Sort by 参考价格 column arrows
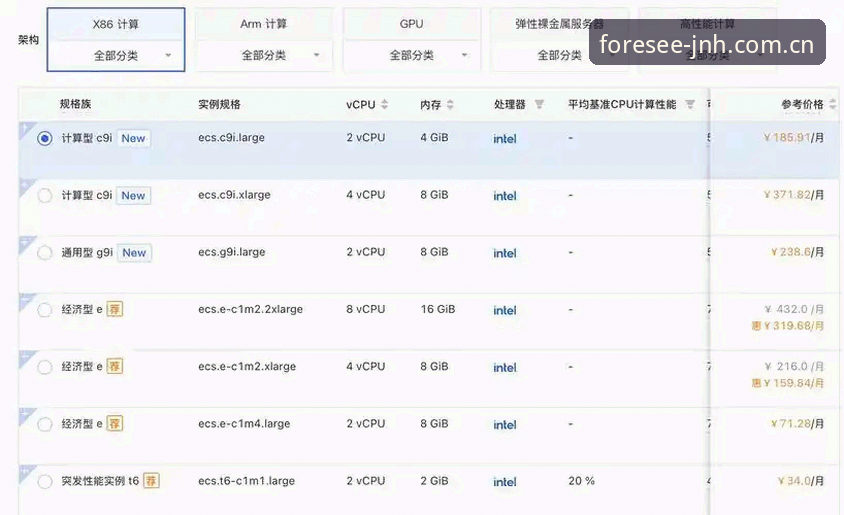Screen dimensions: 844x515 833,104
